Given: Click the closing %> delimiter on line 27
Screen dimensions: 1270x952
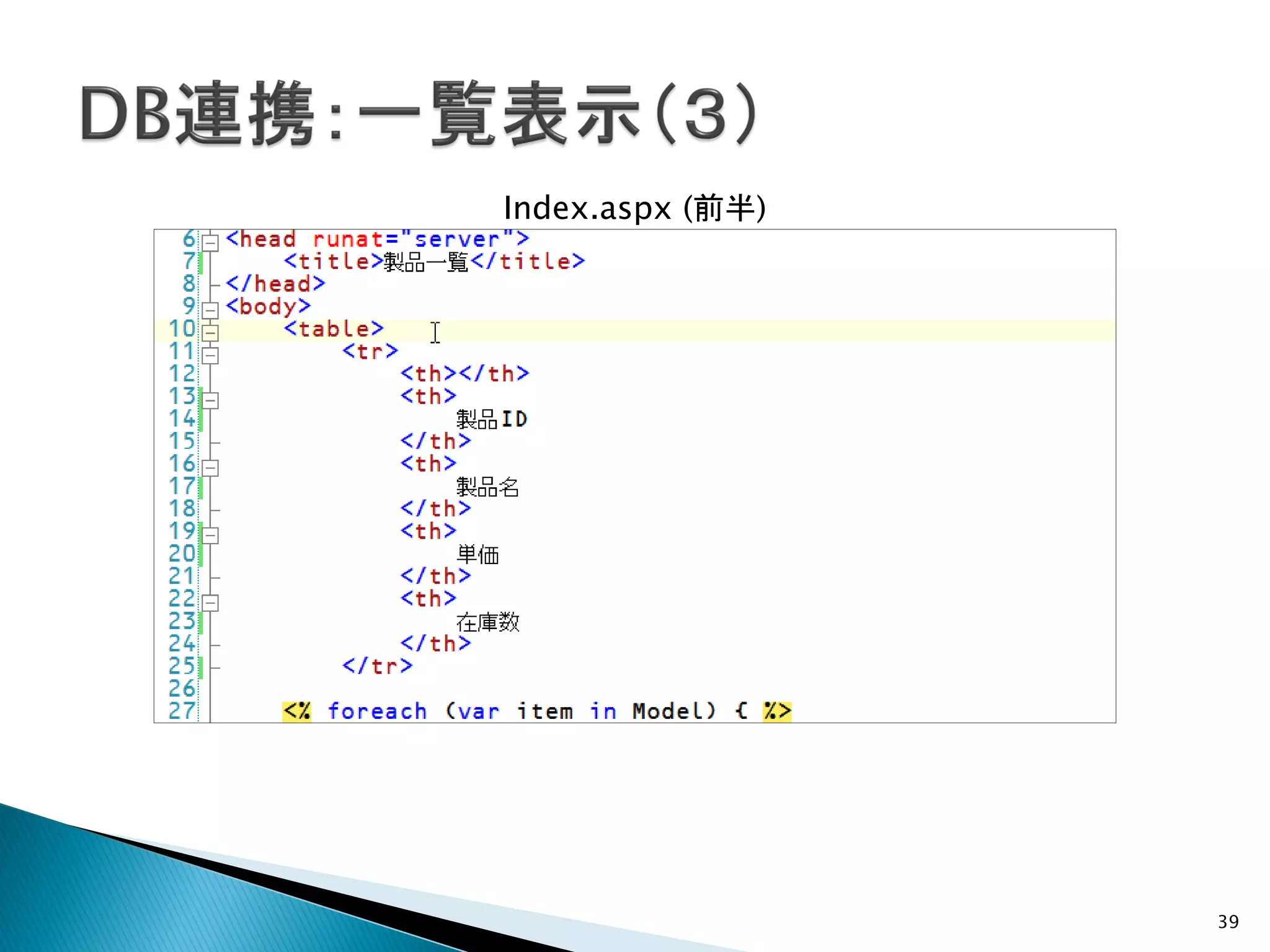Looking at the screenshot, I should point(777,711).
